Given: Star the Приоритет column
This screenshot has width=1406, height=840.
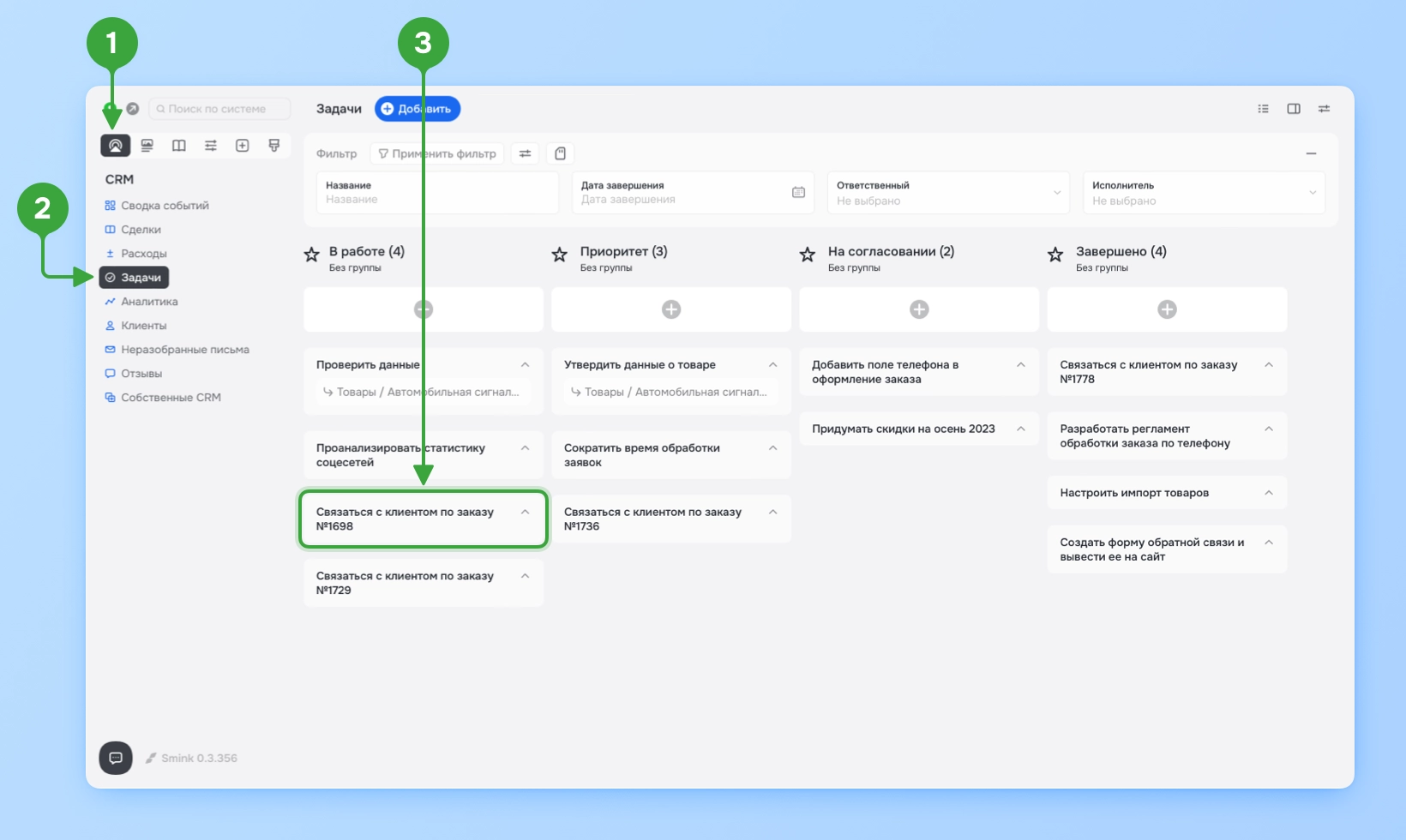Looking at the screenshot, I should coord(559,255).
